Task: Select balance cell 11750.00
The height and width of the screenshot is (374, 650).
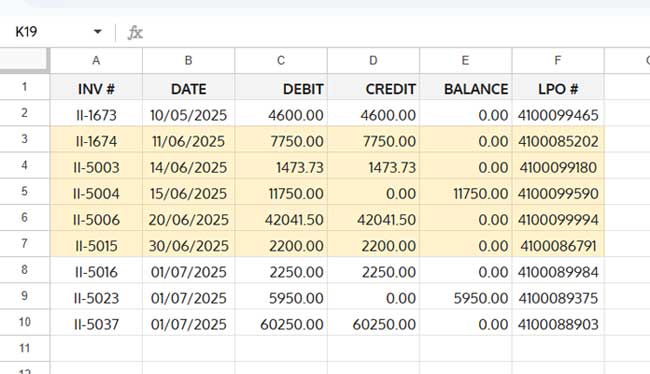Action: point(466,192)
